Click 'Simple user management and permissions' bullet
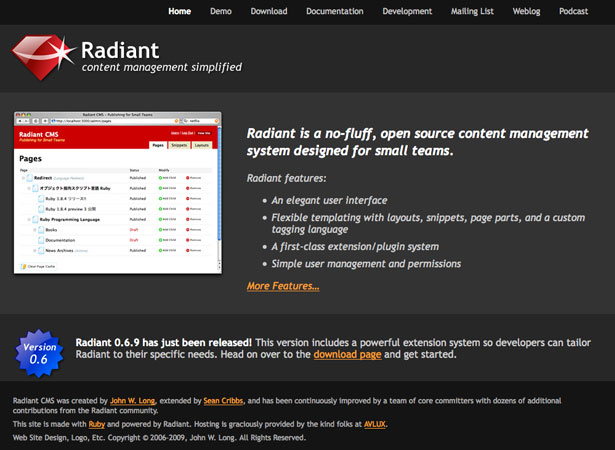 click(x=366, y=264)
